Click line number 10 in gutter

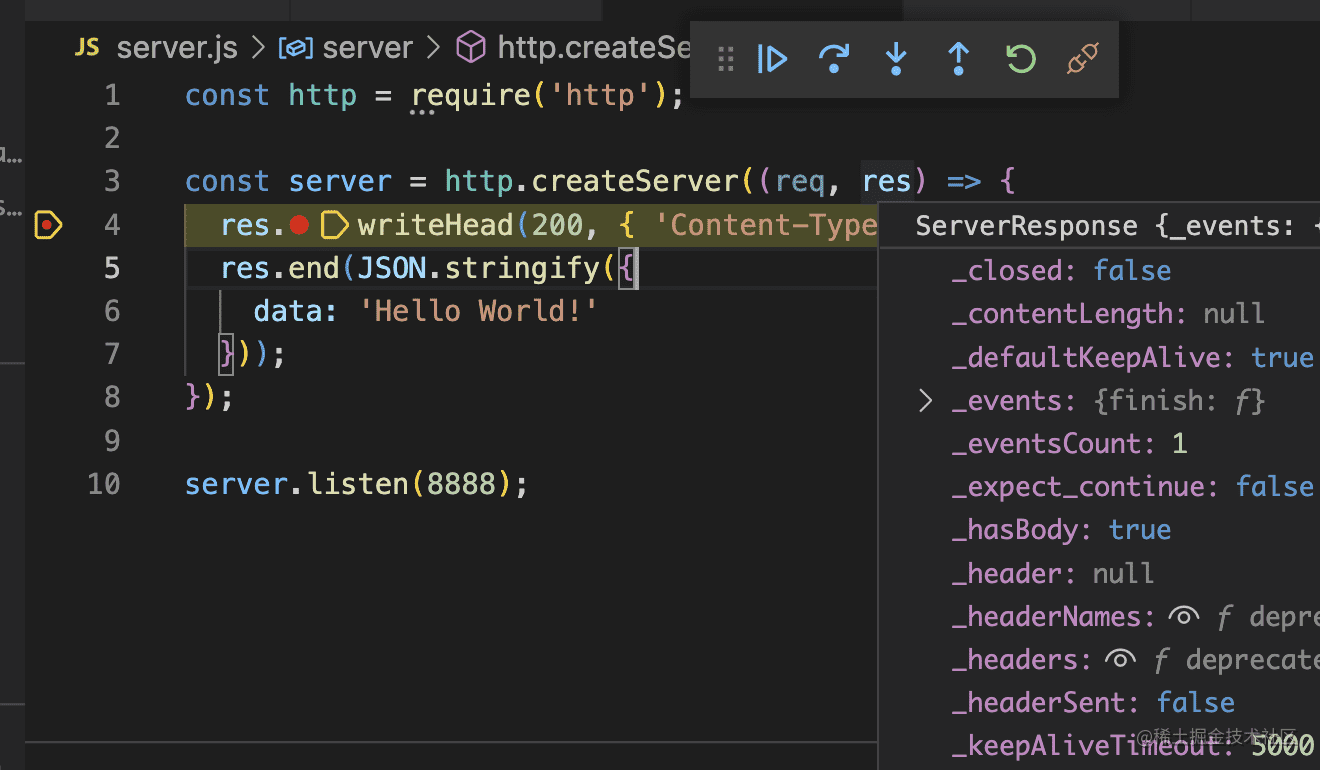[x=103, y=484]
